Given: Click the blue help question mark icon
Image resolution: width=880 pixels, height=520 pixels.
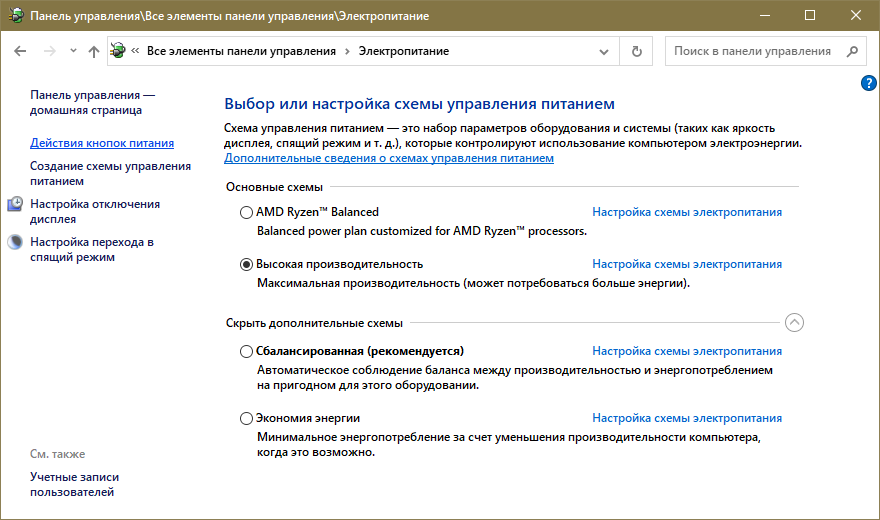Looking at the screenshot, I should point(868,83).
